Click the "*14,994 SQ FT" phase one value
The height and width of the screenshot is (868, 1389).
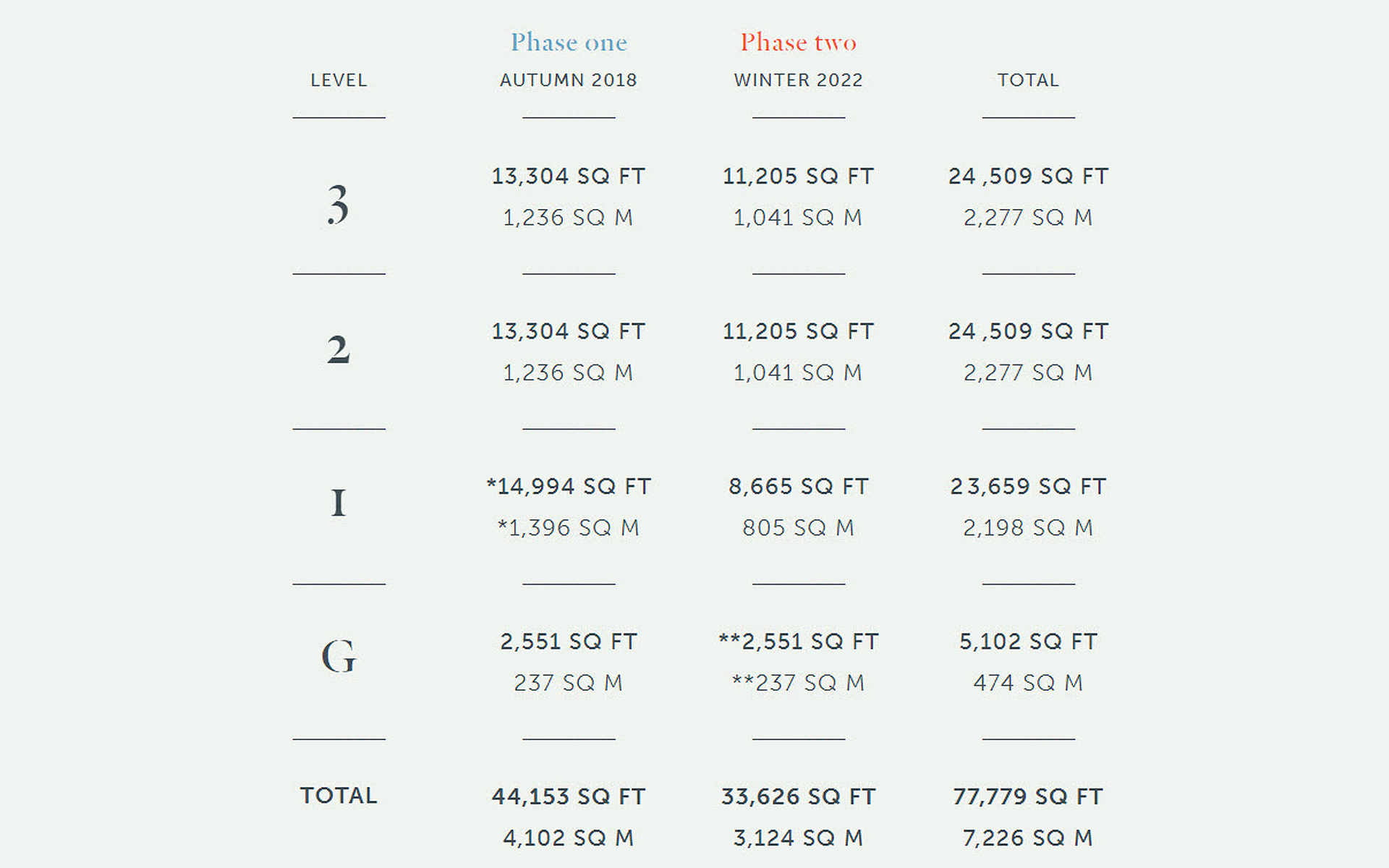click(569, 487)
